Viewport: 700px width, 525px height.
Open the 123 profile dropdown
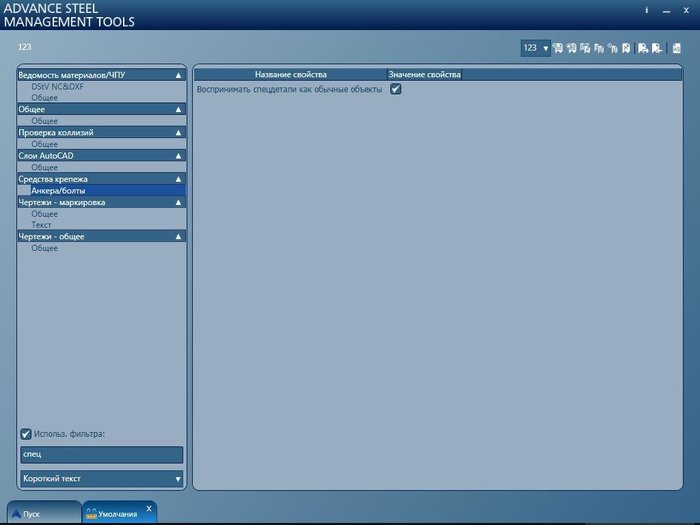[535, 48]
